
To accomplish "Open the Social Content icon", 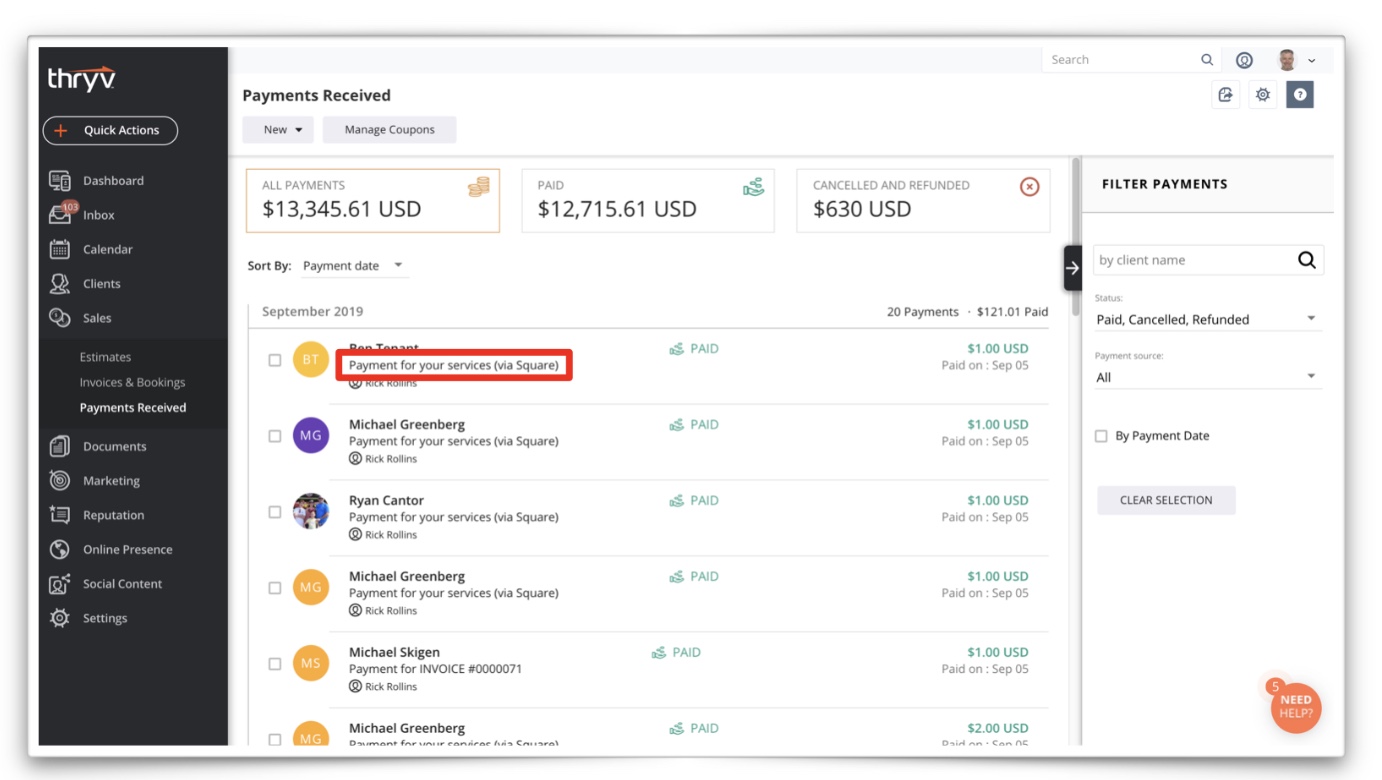I will pos(60,584).
